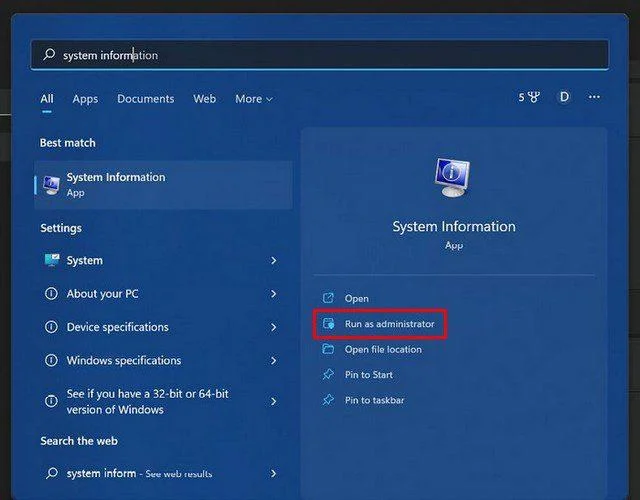640x500 pixels.
Task: Open the three-dots options menu
Action: (594, 97)
